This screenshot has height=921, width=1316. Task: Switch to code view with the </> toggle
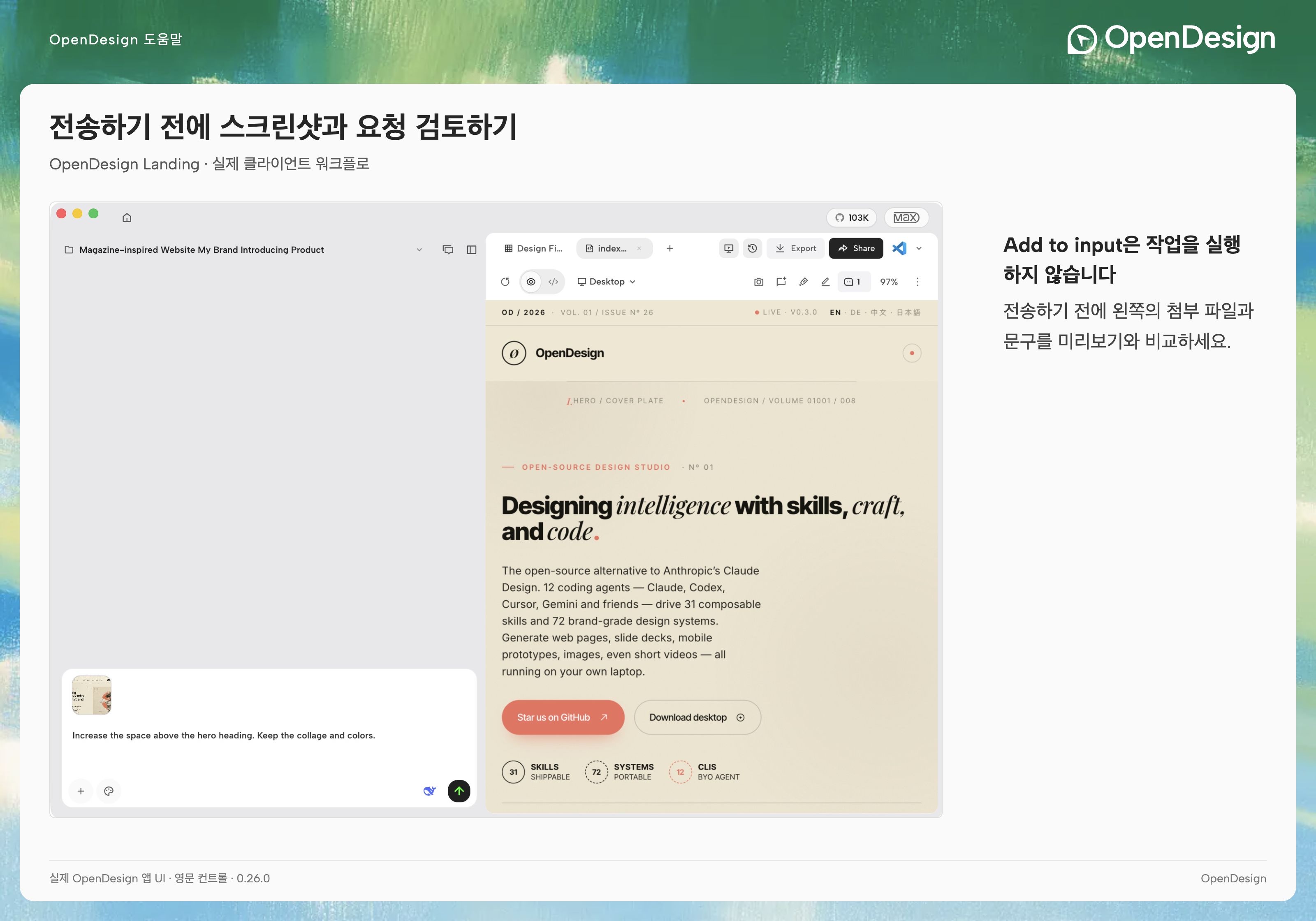[x=553, y=281]
